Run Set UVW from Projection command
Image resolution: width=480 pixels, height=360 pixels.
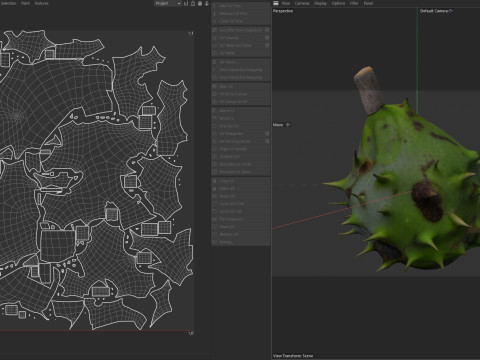pyautogui.click(x=240, y=30)
